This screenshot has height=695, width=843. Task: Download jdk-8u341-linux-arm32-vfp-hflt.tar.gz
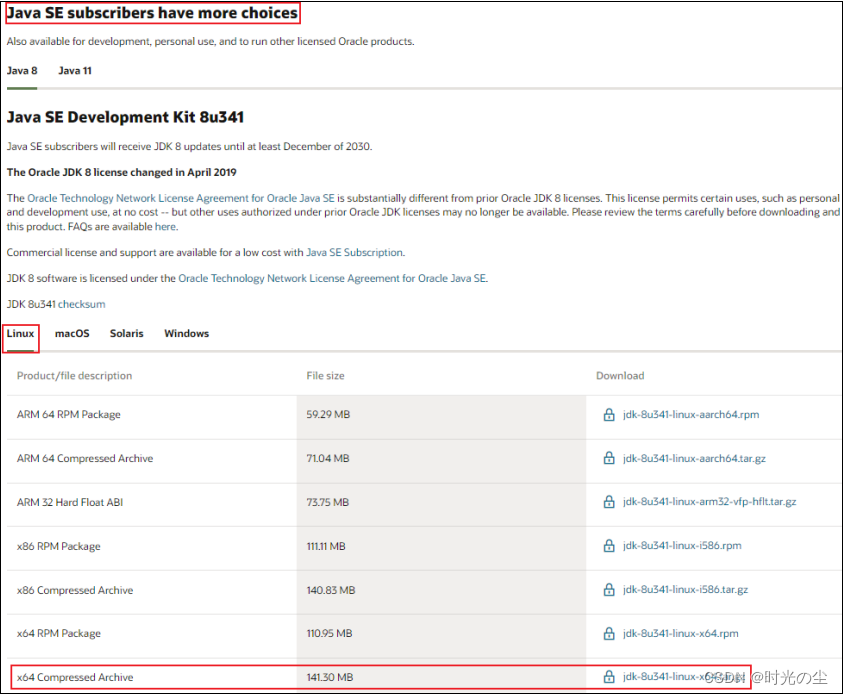point(709,502)
